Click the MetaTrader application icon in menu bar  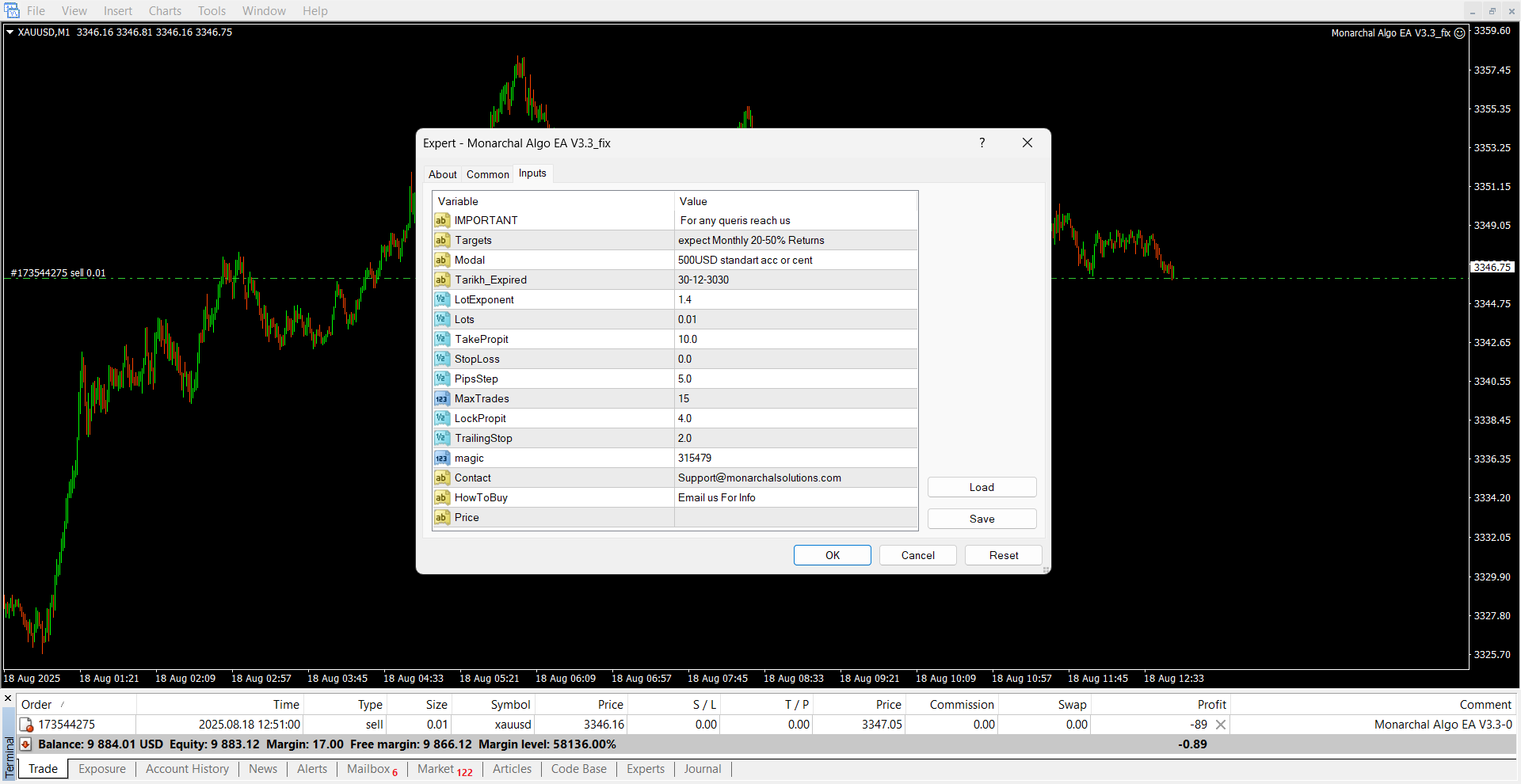[x=12, y=10]
